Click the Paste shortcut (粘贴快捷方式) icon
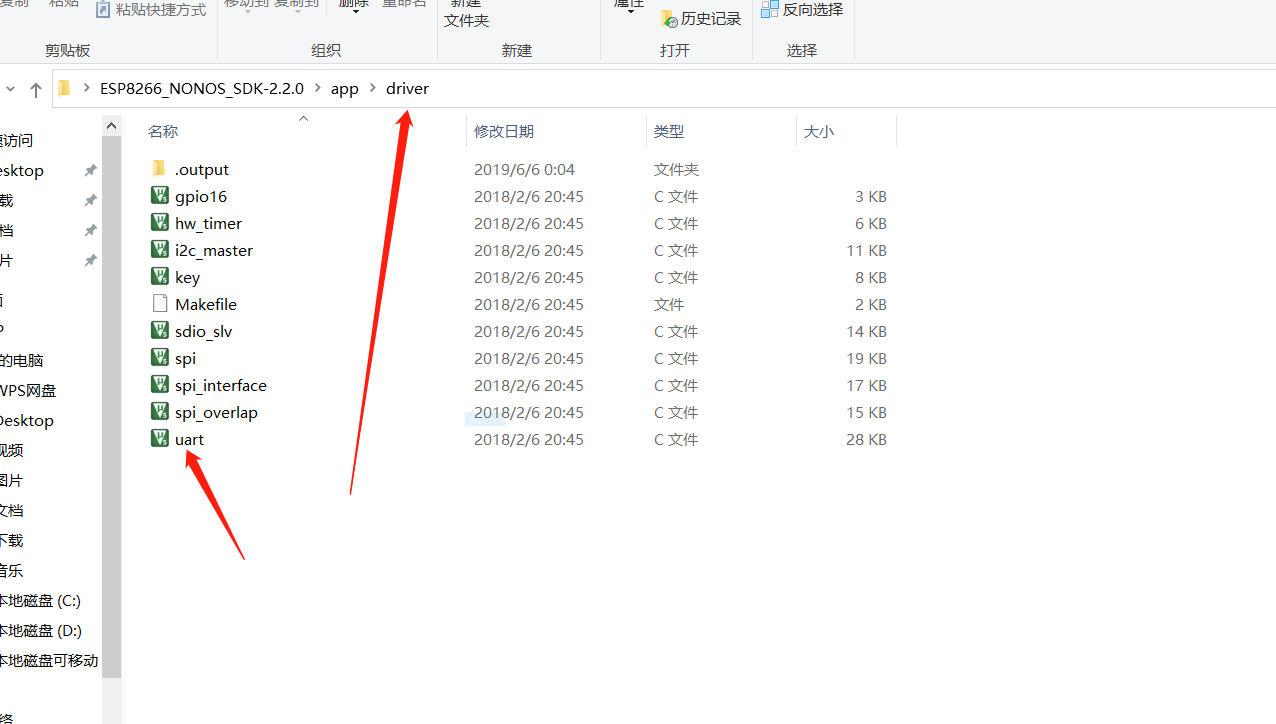Screen dimensions: 1276x724 [103, 9]
